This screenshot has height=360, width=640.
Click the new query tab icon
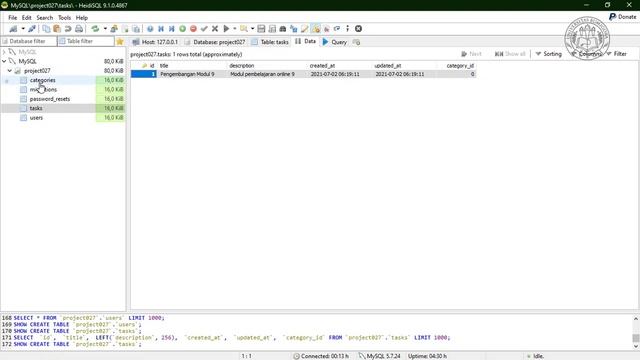tap(356, 42)
